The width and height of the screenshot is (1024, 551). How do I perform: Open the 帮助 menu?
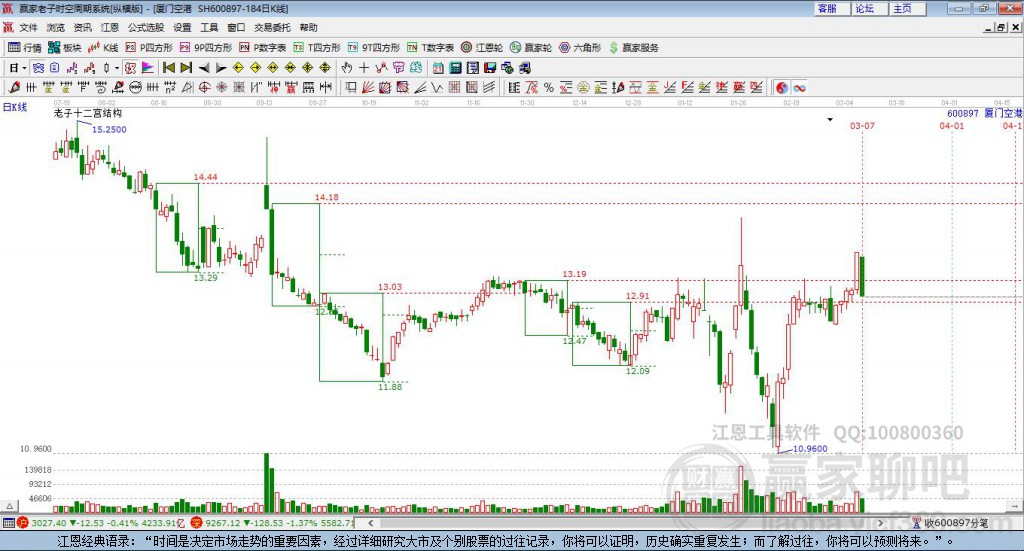[x=308, y=27]
